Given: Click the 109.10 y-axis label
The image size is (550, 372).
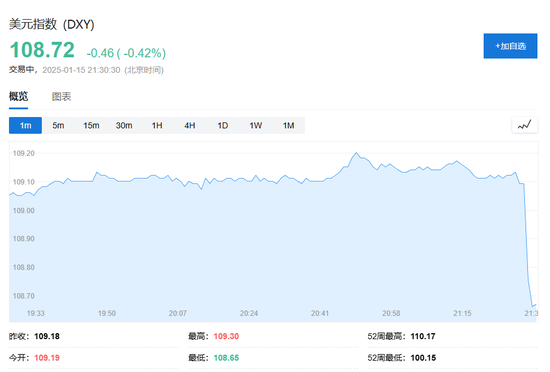Looking at the screenshot, I should click(24, 182).
